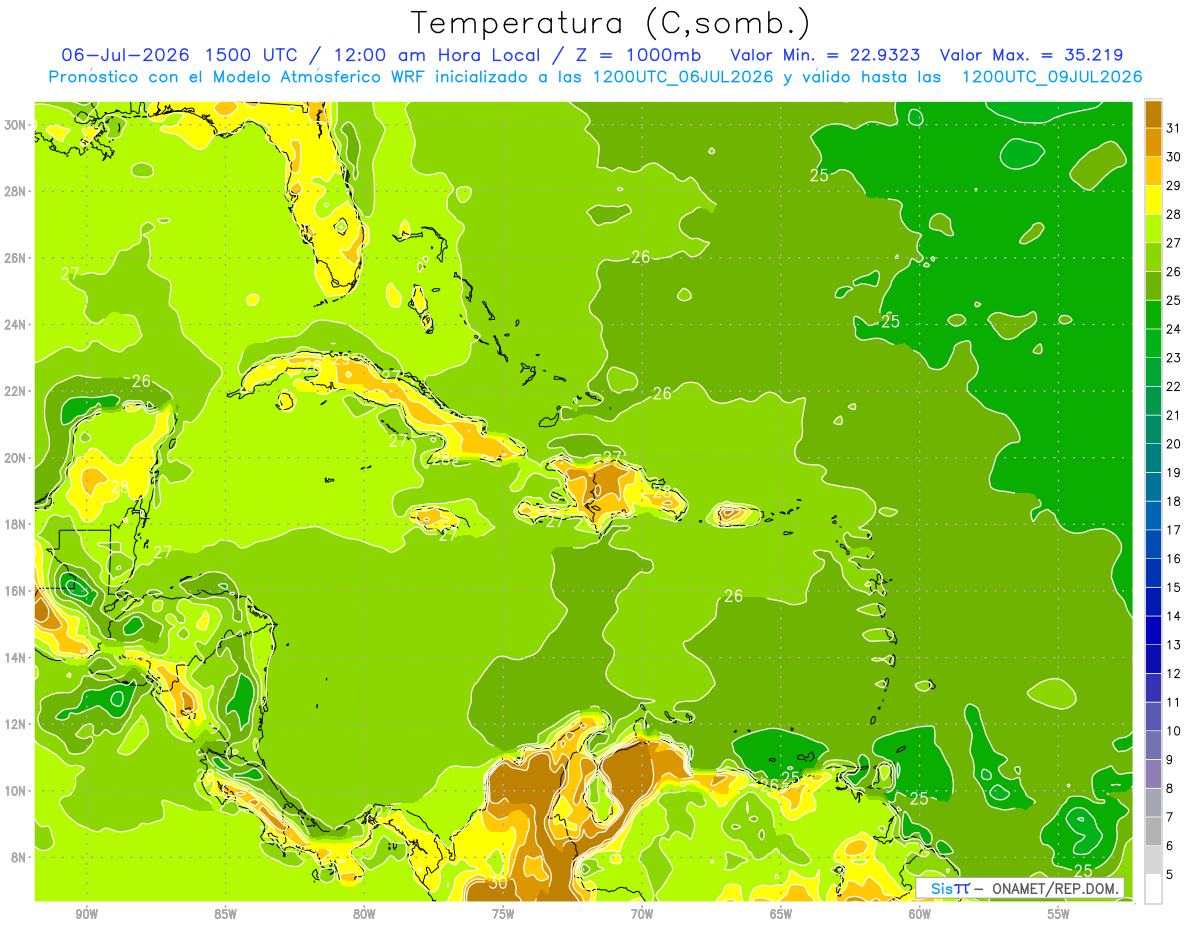
Task: Pick the green swatch between 24 and 25
Action: pyautogui.click(x=1153, y=315)
